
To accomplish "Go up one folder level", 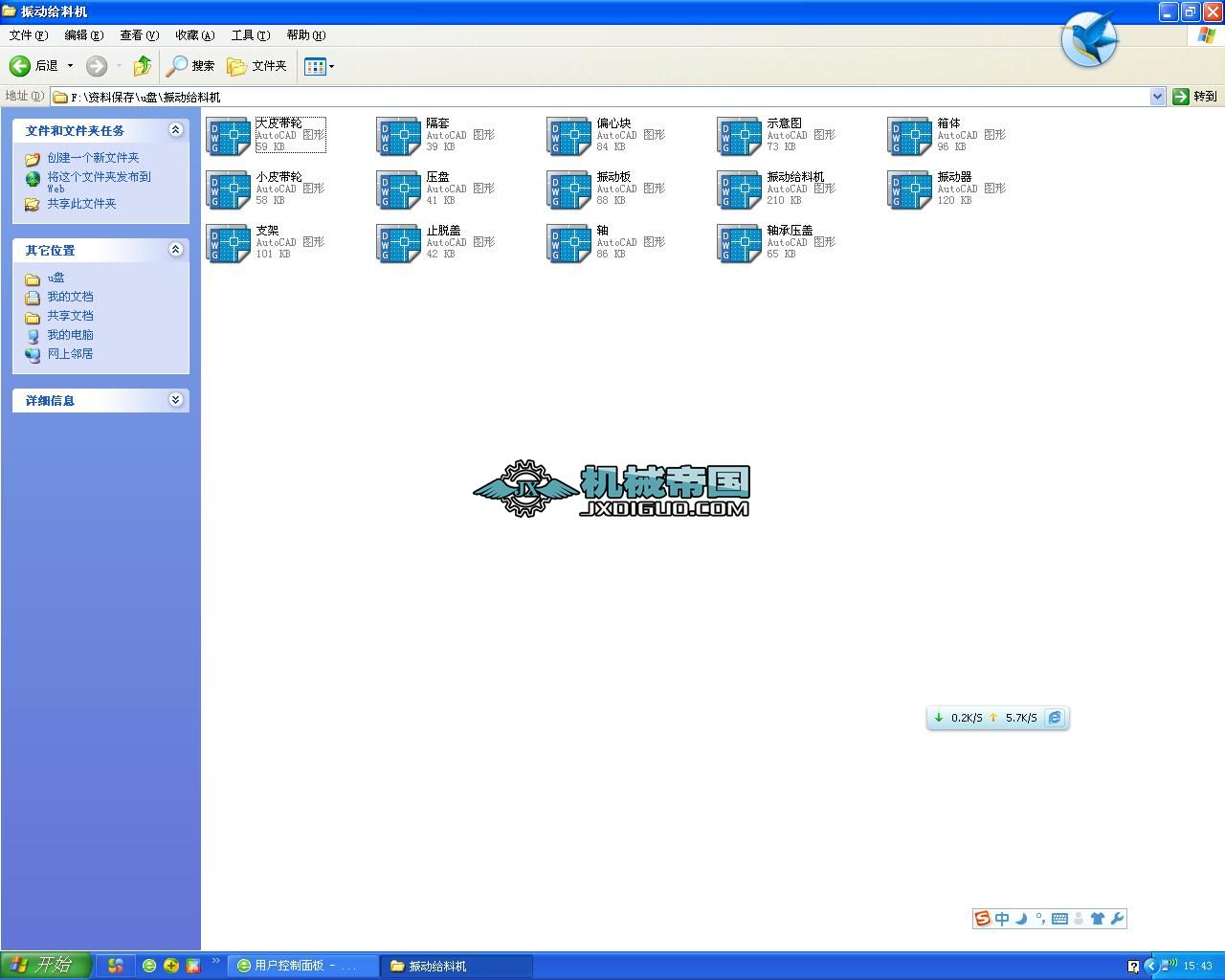I will click(142, 66).
